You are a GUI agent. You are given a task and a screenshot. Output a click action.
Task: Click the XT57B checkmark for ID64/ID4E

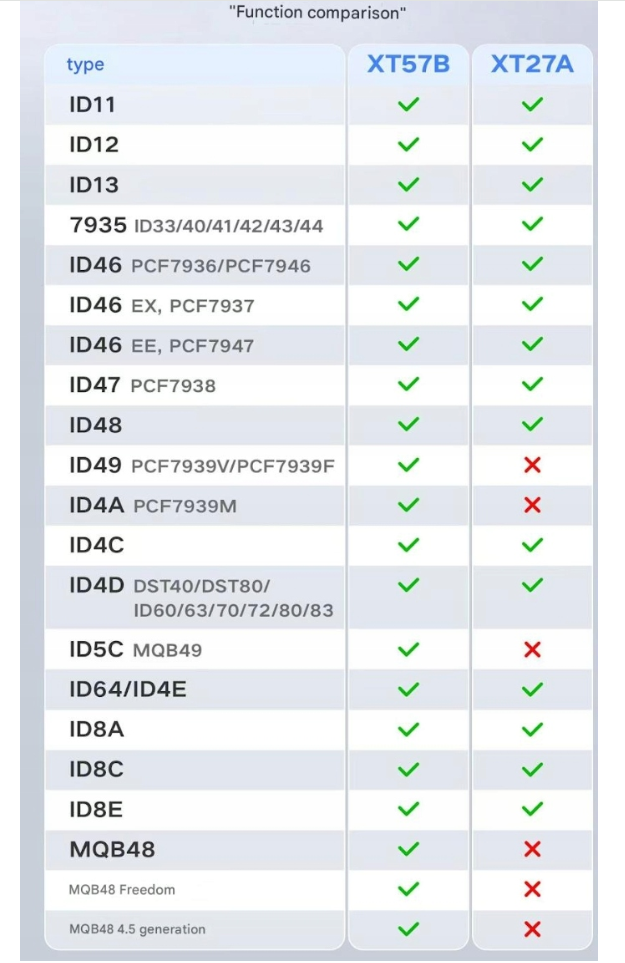point(408,689)
